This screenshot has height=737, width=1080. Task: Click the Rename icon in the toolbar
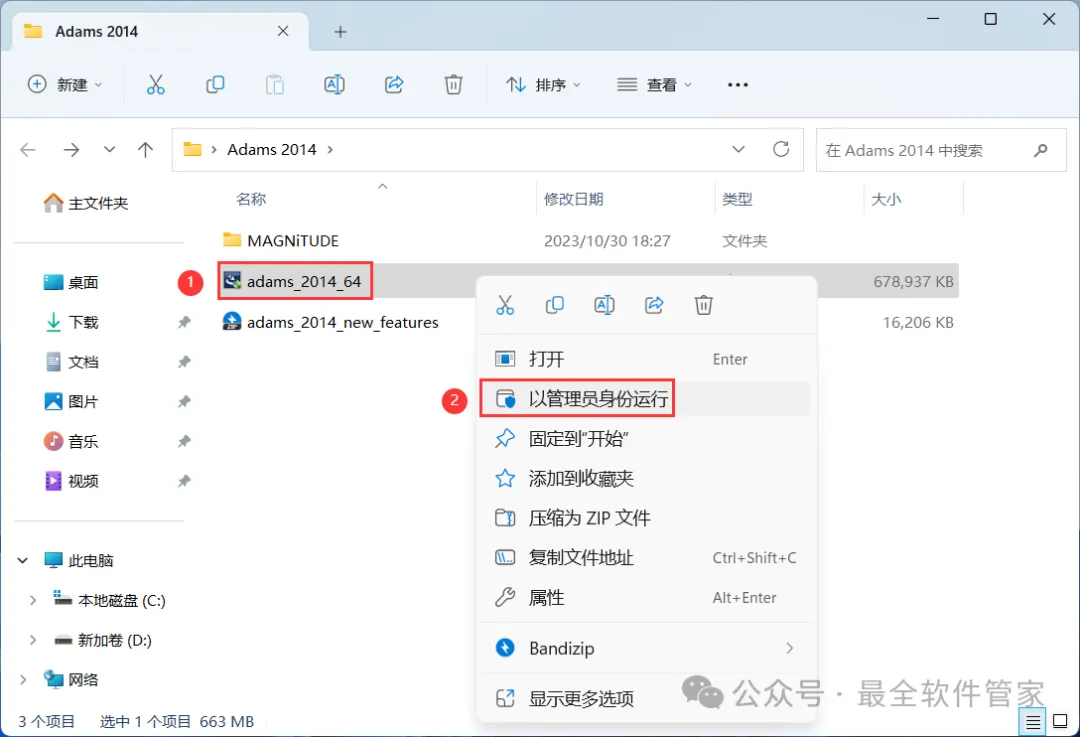coord(334,85)
